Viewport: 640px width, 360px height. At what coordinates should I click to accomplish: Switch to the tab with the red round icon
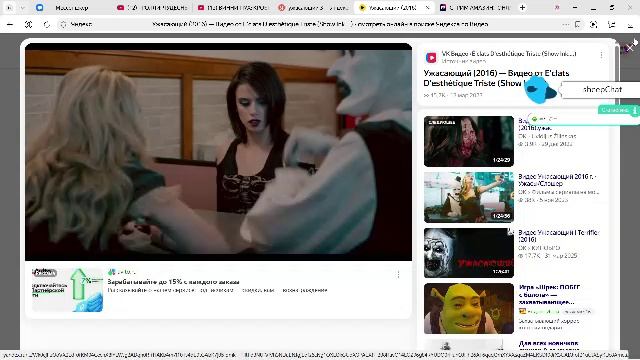pyautogui.click(x=313, y=7)
